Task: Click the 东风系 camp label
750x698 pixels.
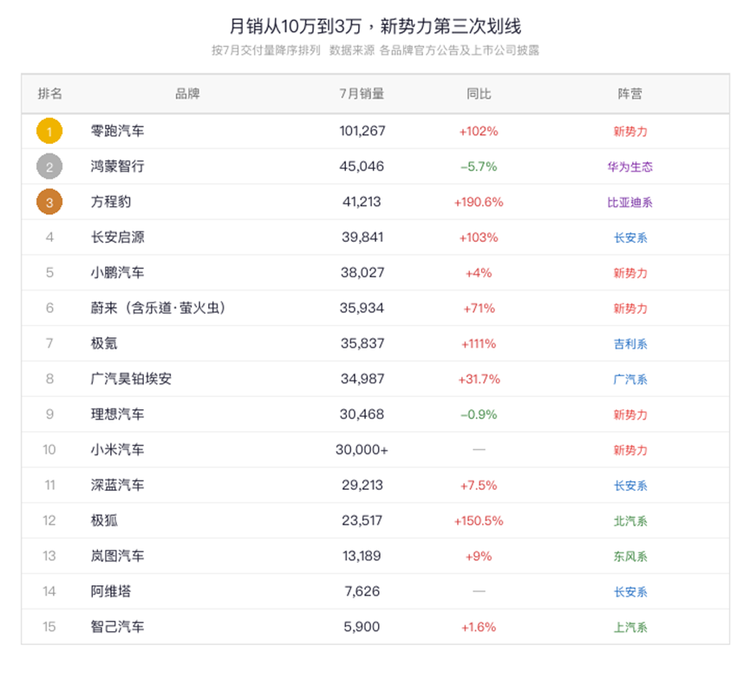Action: click(x=630, y=556)
